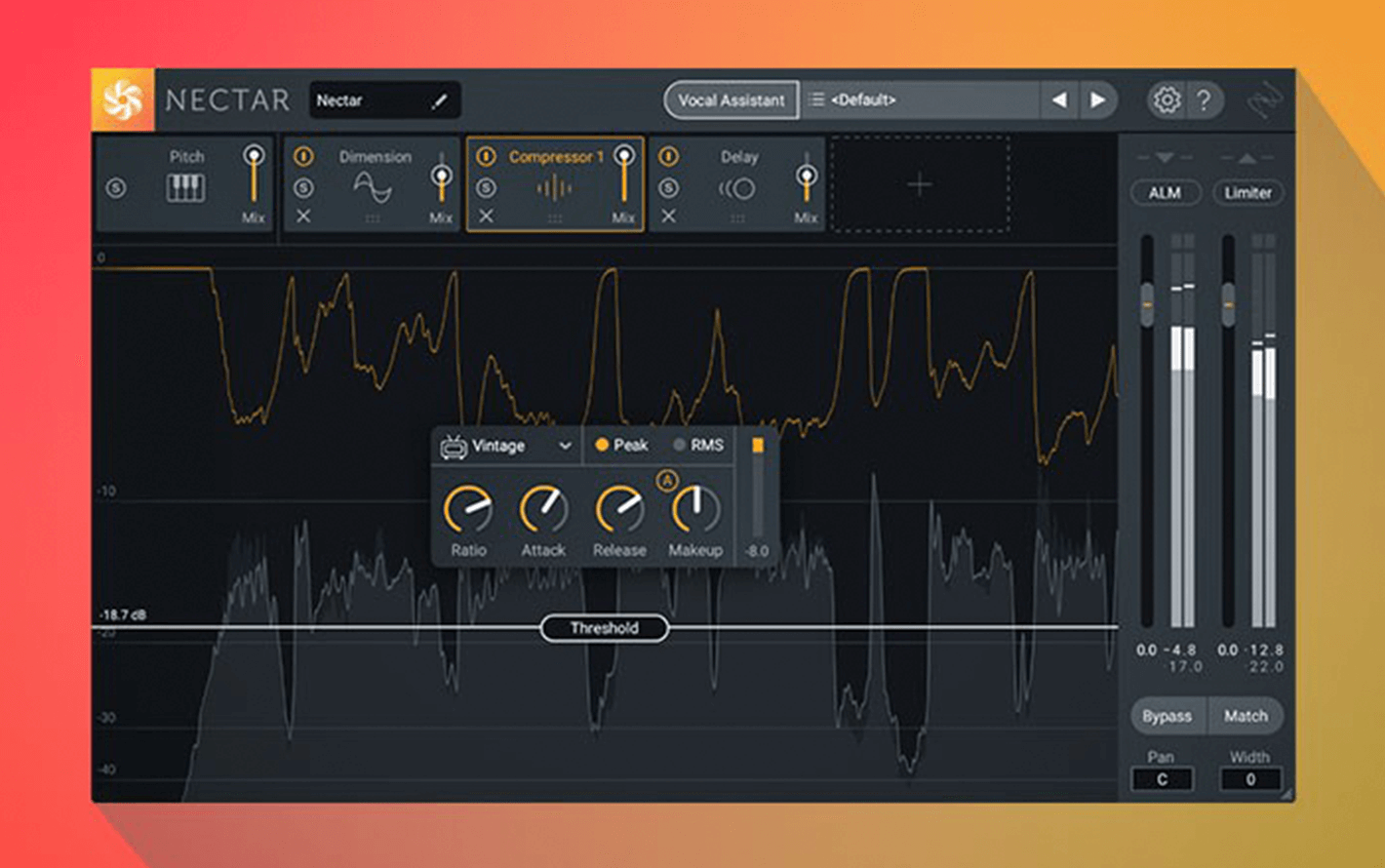Select the Compressor 1 waveform icon
The height and width of the screenshot is (868, 1385).
coord(554,188)
